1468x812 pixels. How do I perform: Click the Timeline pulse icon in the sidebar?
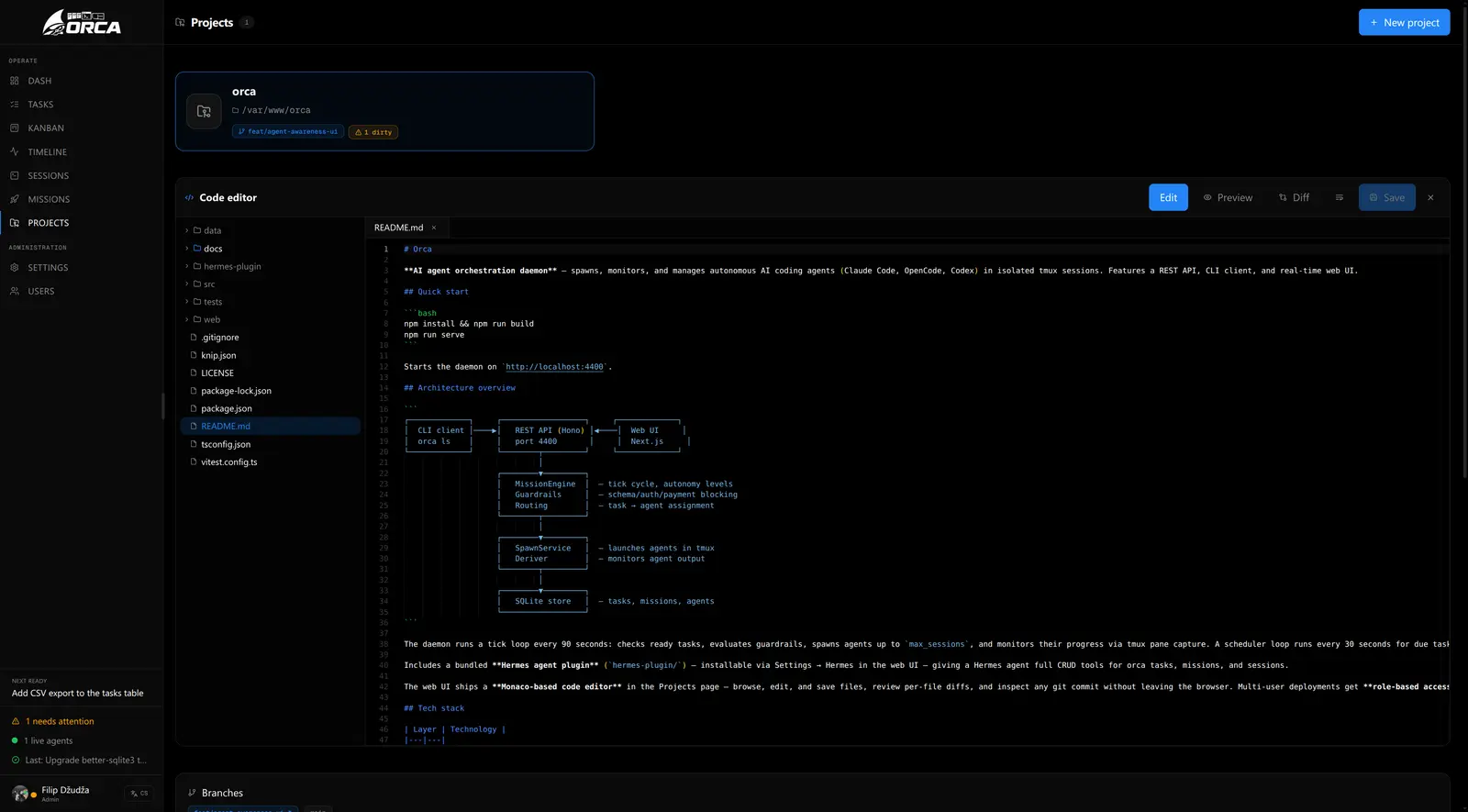click(x=15, y=151)
